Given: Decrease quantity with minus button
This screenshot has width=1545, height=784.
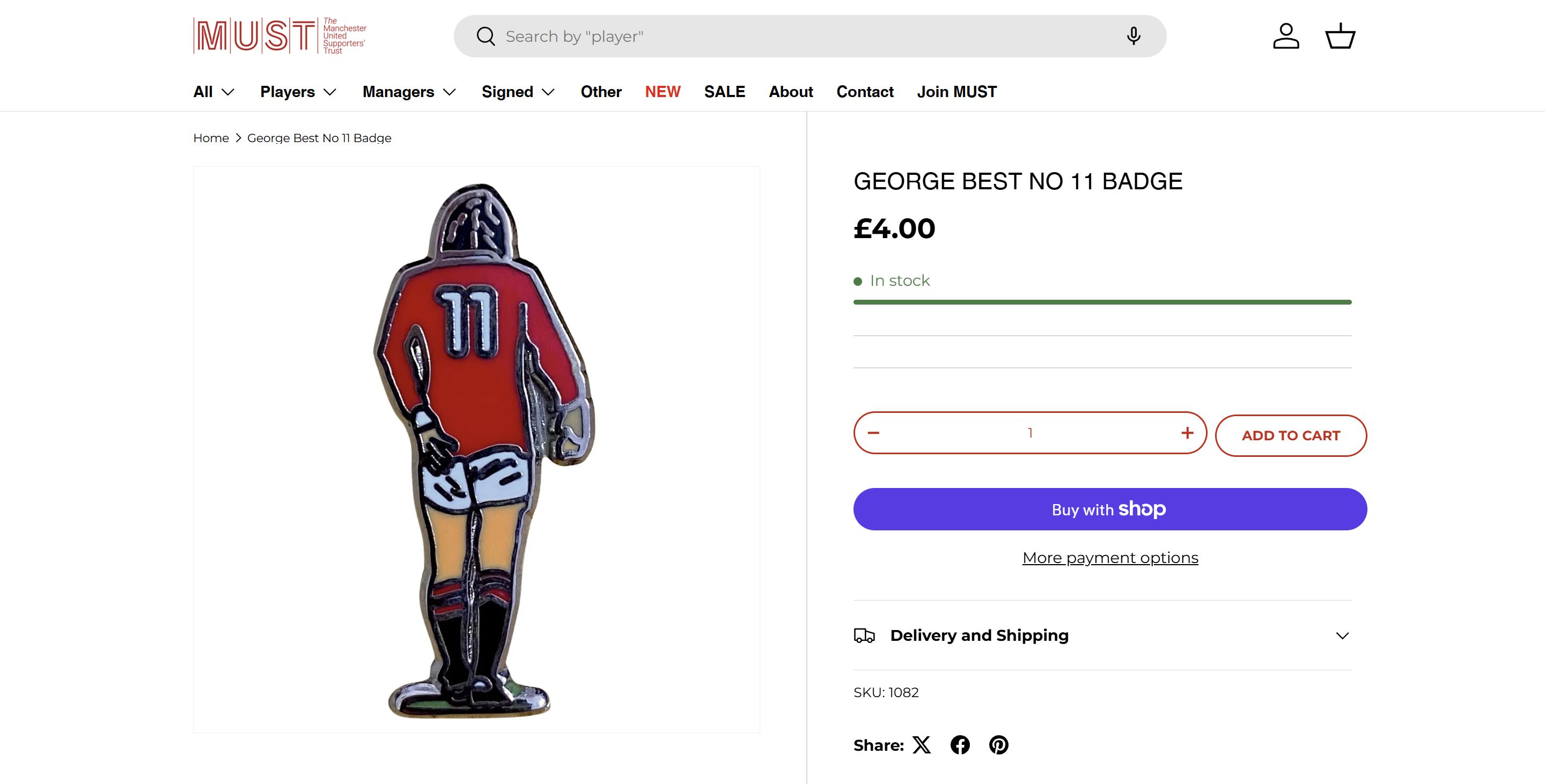Looking at the screenshot, I should (x=873, y=433).
